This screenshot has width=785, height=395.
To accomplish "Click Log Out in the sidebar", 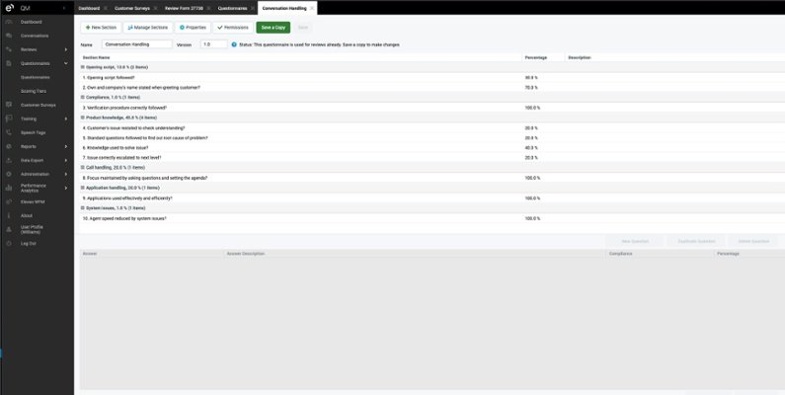I will coord(29,243).
